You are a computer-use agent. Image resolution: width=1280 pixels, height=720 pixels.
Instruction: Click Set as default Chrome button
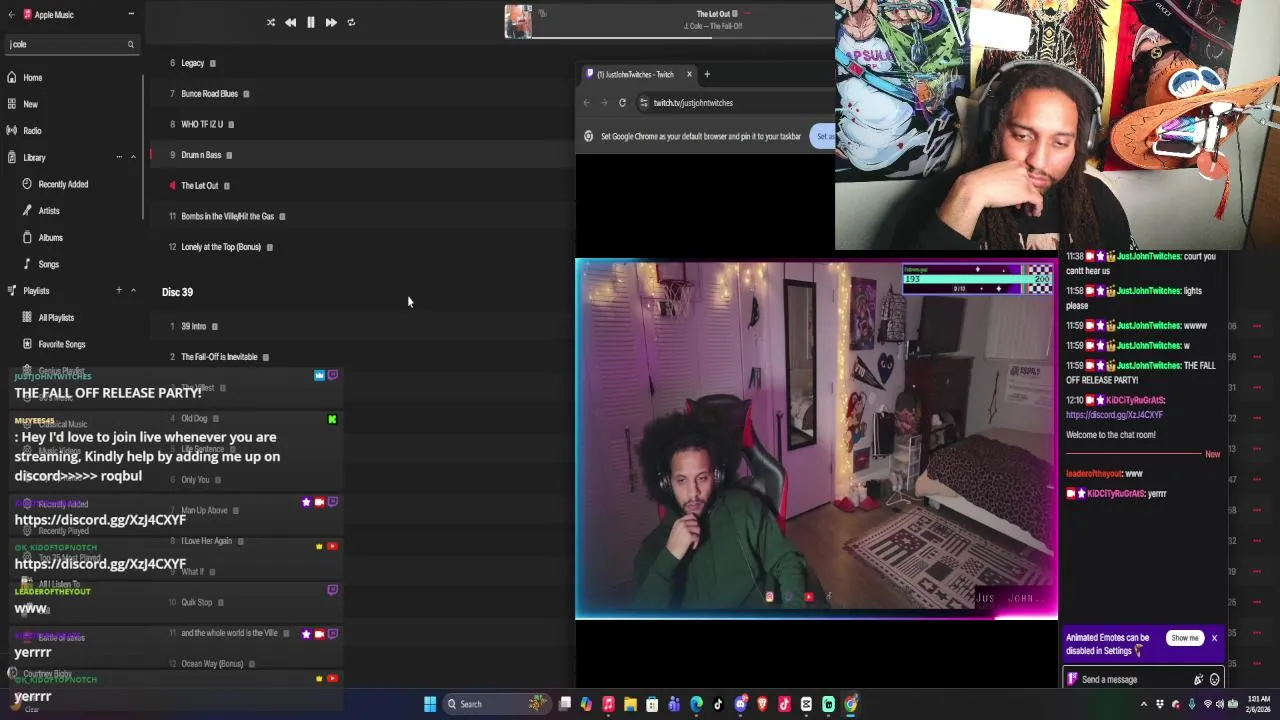(x=823, y=136)
